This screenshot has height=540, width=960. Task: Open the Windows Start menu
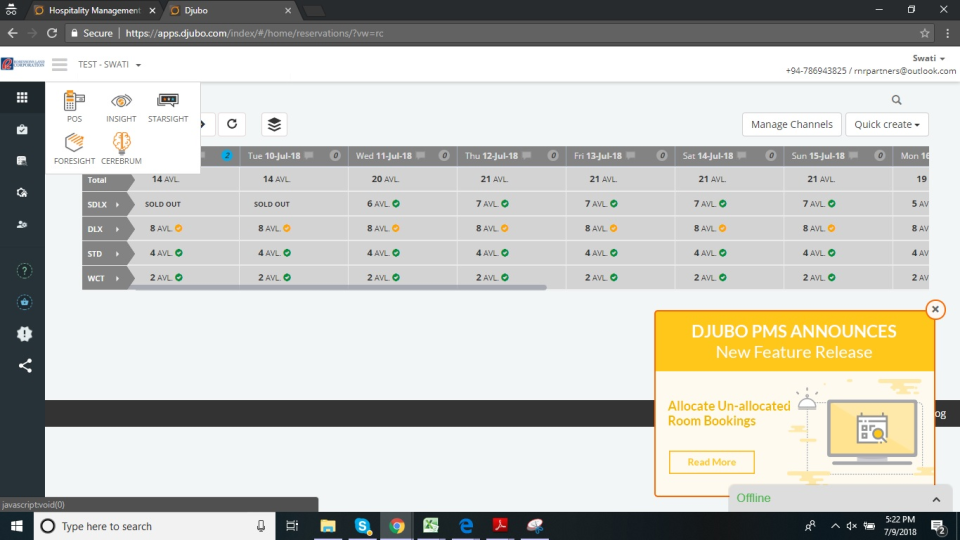17,526
